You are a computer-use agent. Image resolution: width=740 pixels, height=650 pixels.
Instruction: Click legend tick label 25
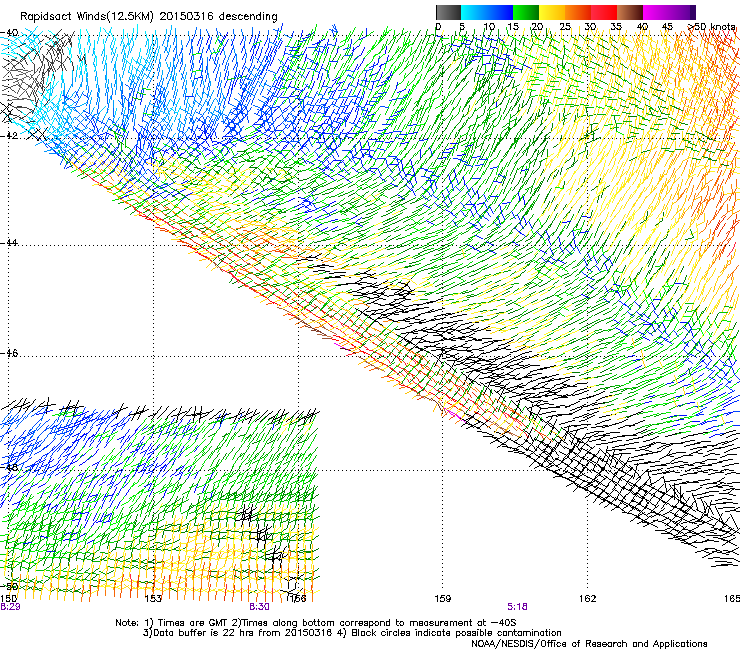coord(565,27)
